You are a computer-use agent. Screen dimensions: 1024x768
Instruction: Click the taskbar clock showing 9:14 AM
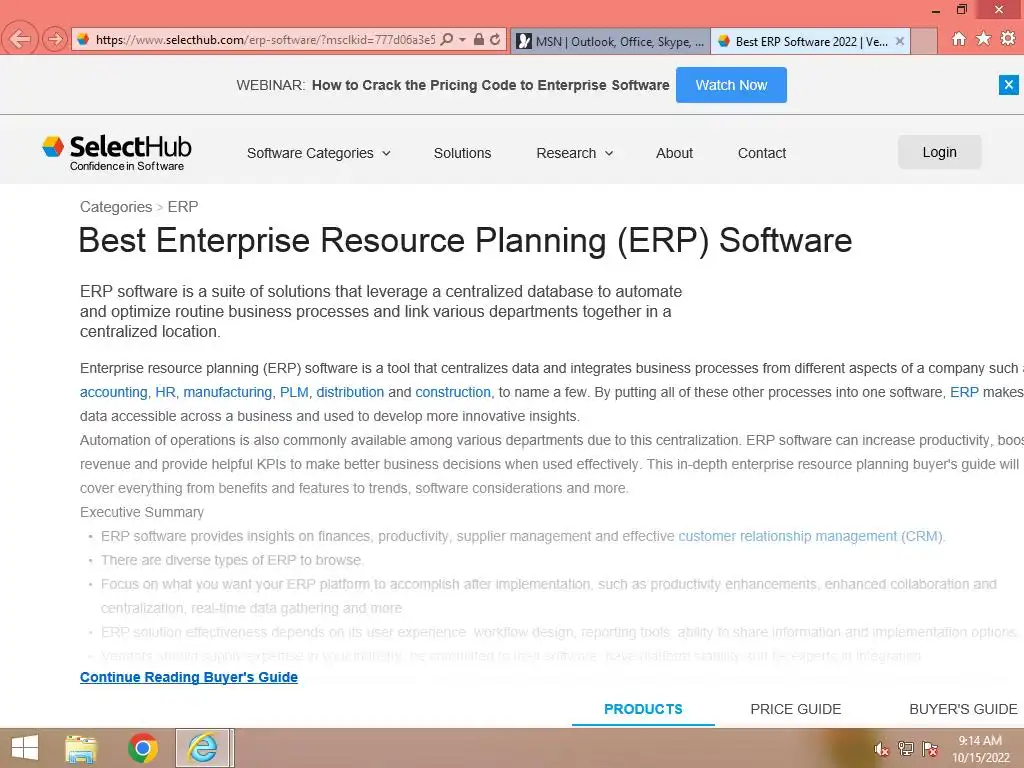[980, 749]
